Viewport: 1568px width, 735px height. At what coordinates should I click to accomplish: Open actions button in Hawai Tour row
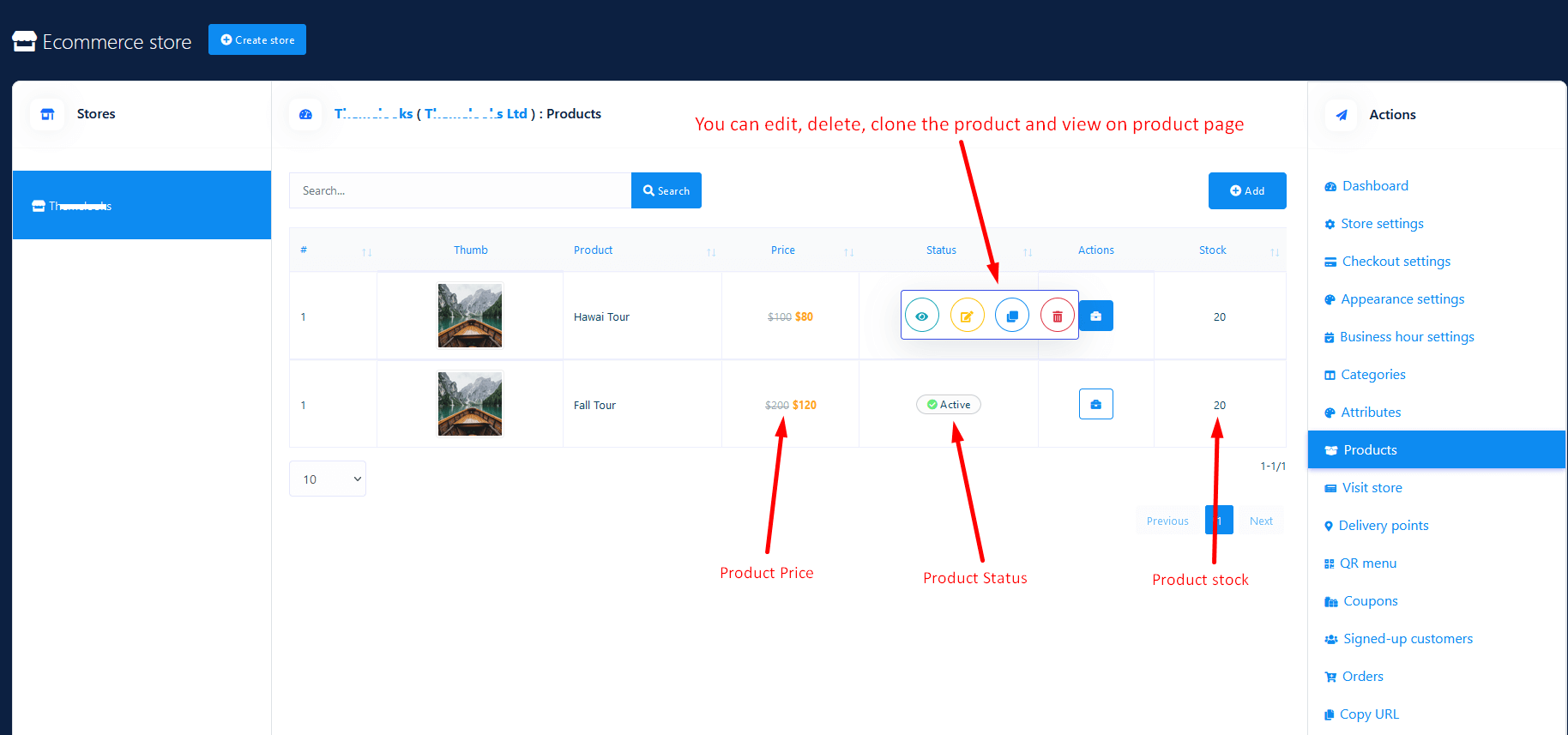click(1096, 316)
